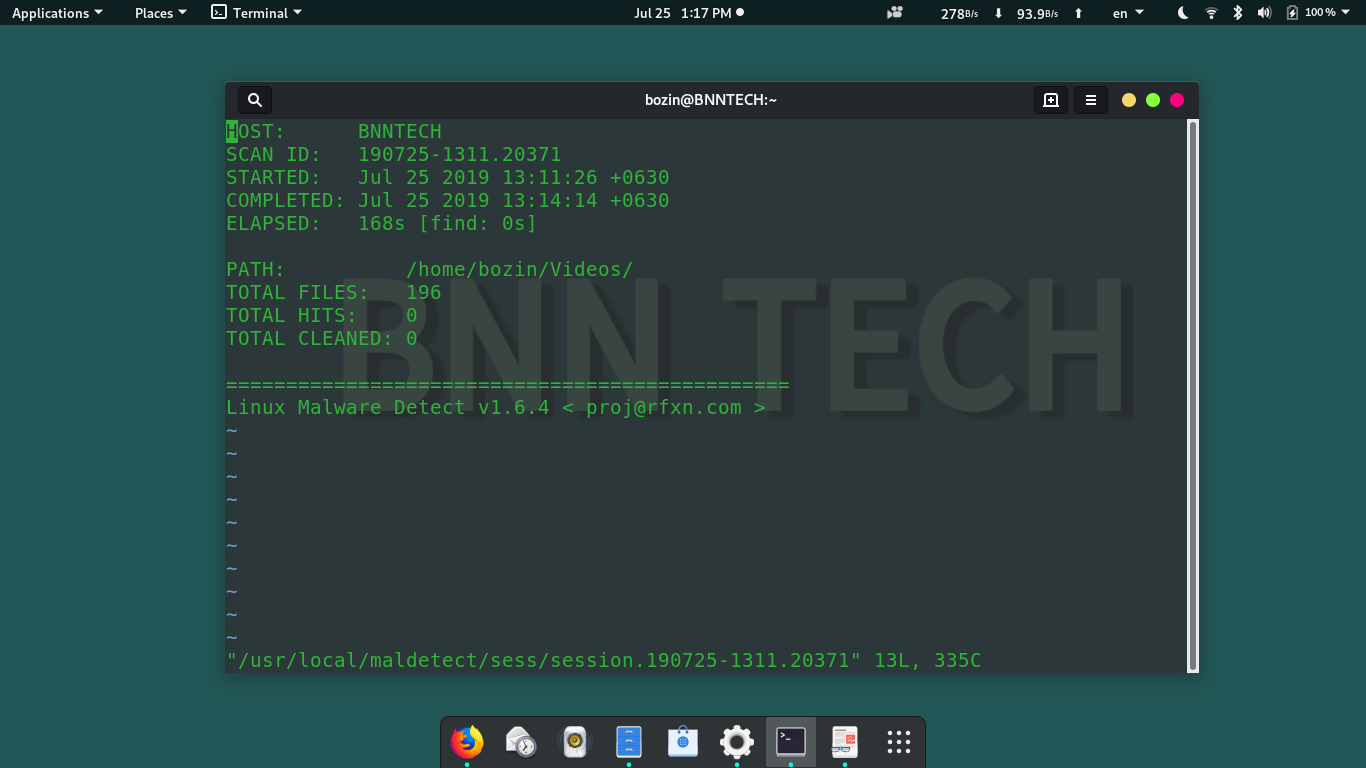The width and height of the screenshot is (1366, 768).
Task: Open the search in Terminal header bar
Action: point(253,99)
